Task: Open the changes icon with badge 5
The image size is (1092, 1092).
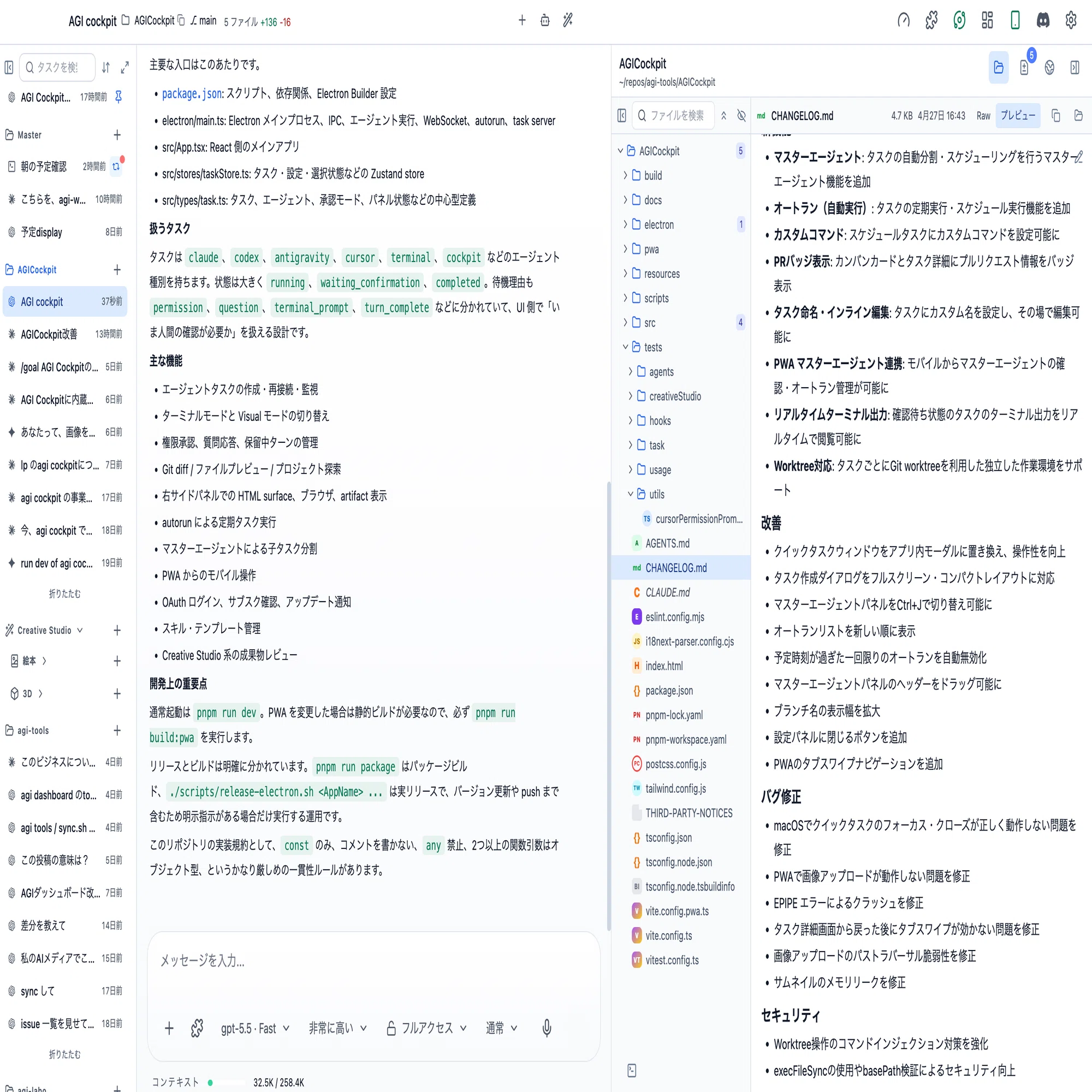Action: coord(1024,68)
